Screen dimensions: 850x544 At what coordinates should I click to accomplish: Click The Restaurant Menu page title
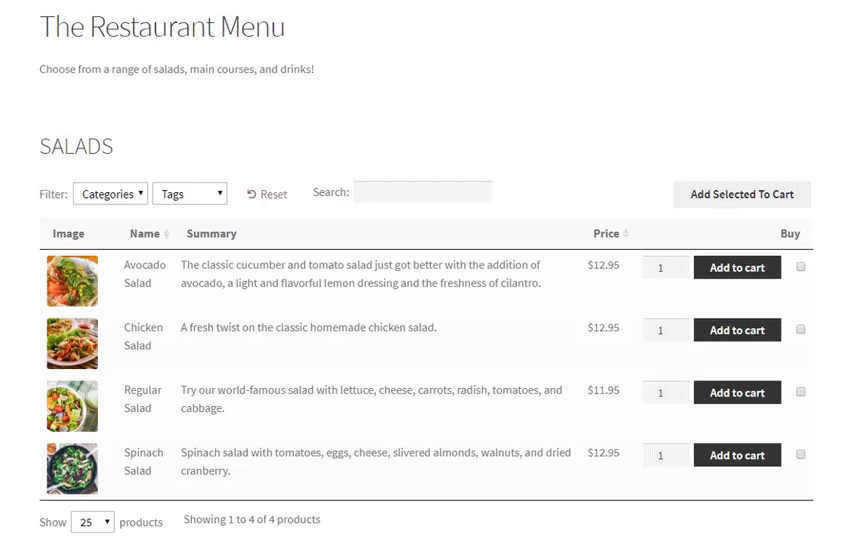click(162, 27)
